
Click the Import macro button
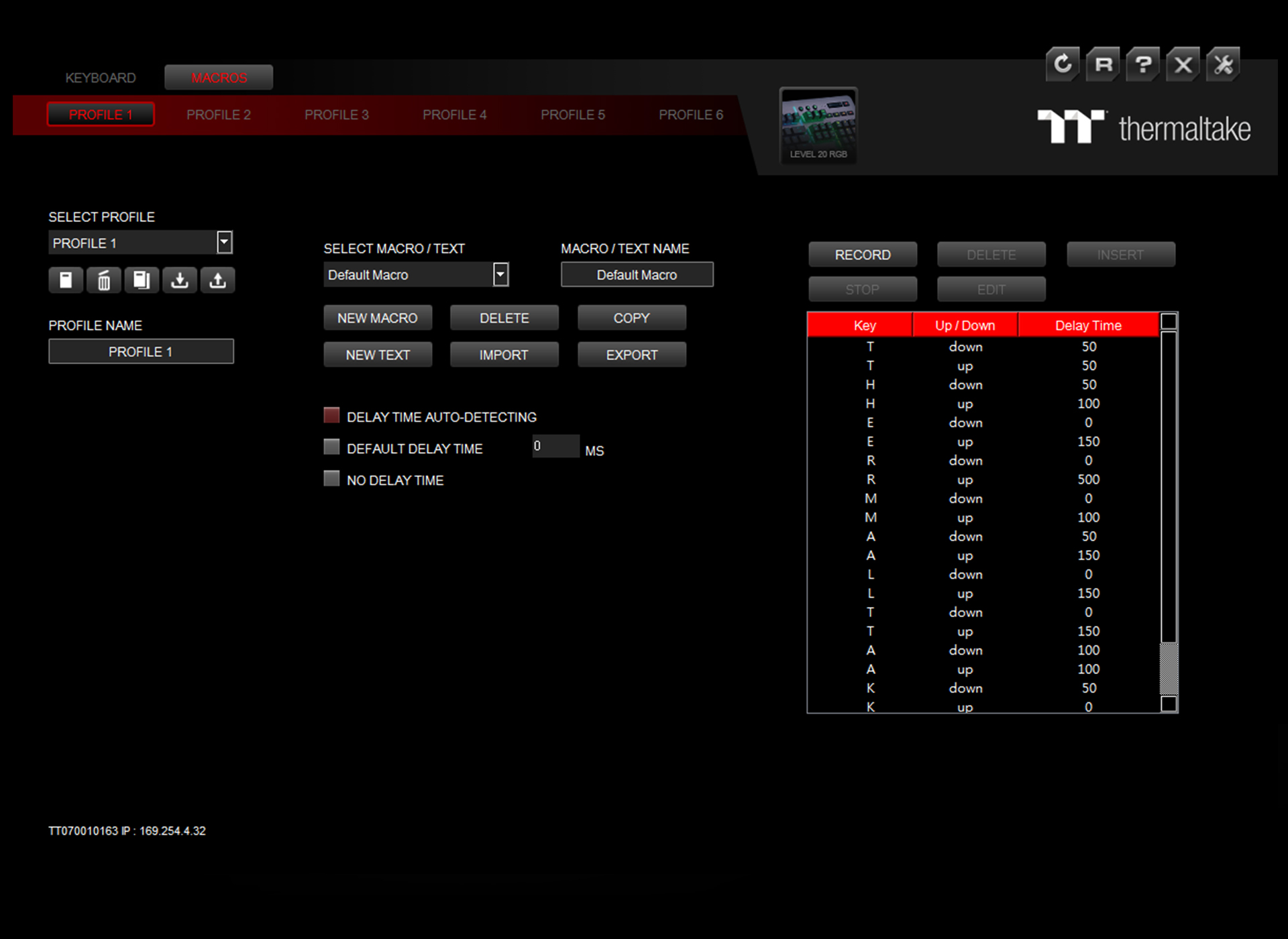tap(504, 355)
